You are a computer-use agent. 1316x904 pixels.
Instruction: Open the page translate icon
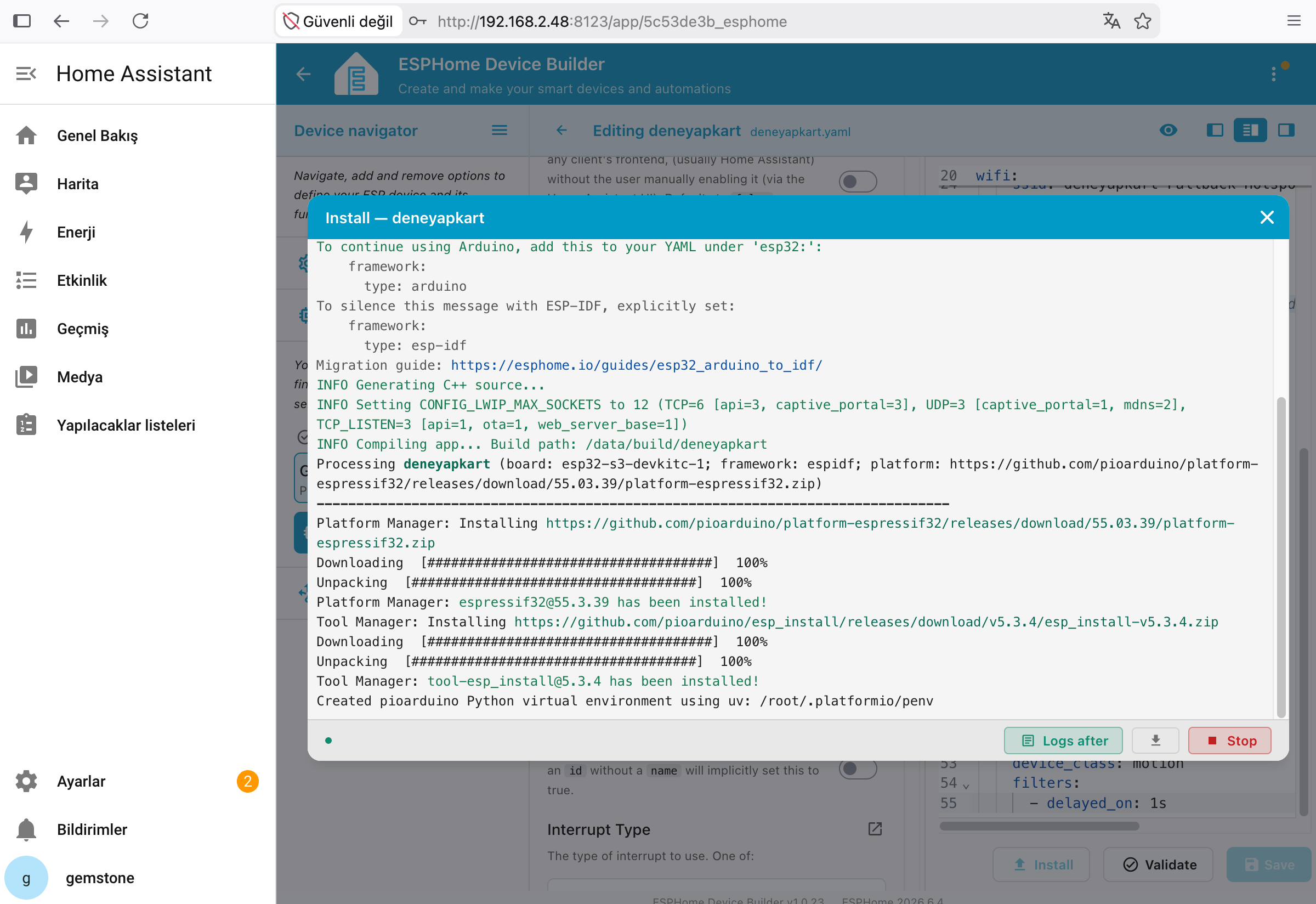click(x=1111, y=21)
